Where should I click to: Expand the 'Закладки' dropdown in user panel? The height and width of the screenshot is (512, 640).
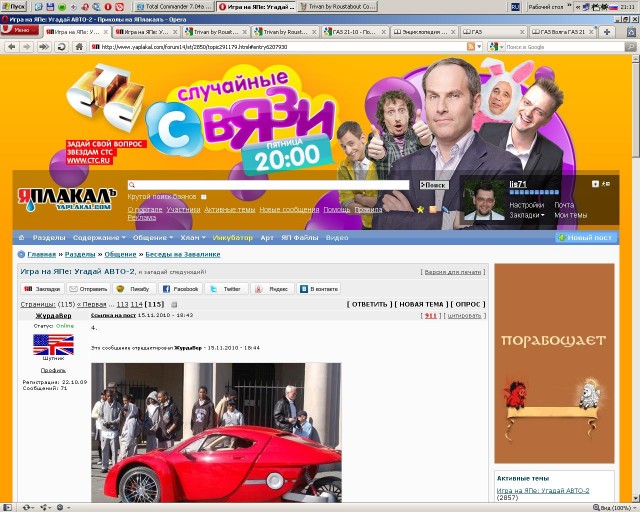527,215
